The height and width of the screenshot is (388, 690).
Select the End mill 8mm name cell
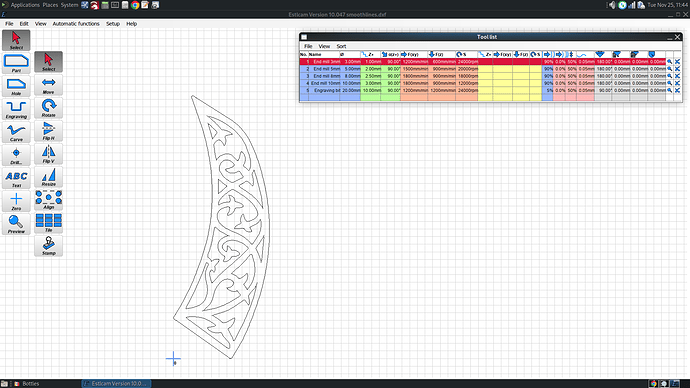click(x=324, y=76)
